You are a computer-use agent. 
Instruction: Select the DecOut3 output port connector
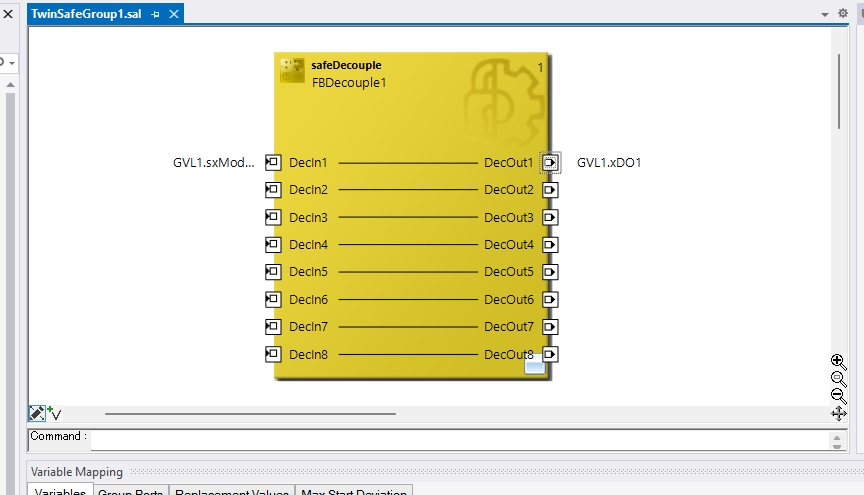coord(550,217)
